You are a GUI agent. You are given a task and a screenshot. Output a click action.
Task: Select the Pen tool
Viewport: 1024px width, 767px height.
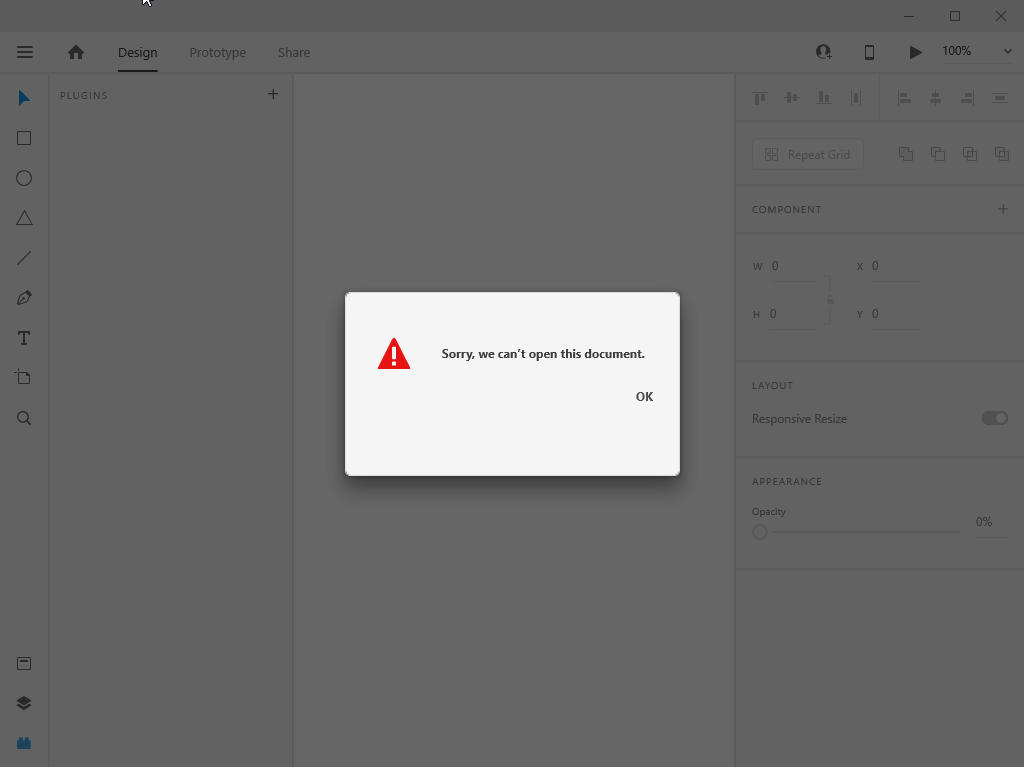pos(23,297)
